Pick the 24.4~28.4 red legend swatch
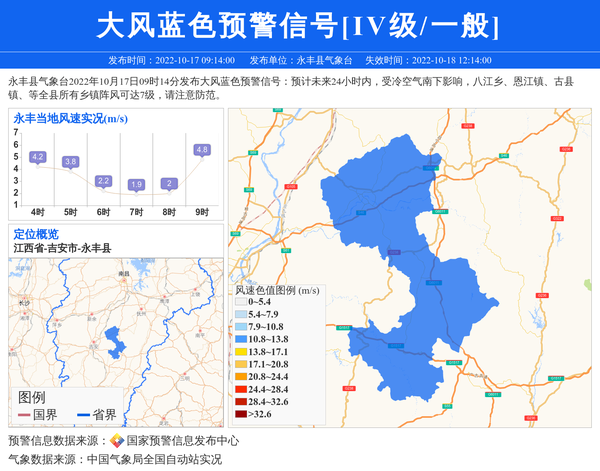This screenshot has height=471, width=600. [x=240, y=388]
